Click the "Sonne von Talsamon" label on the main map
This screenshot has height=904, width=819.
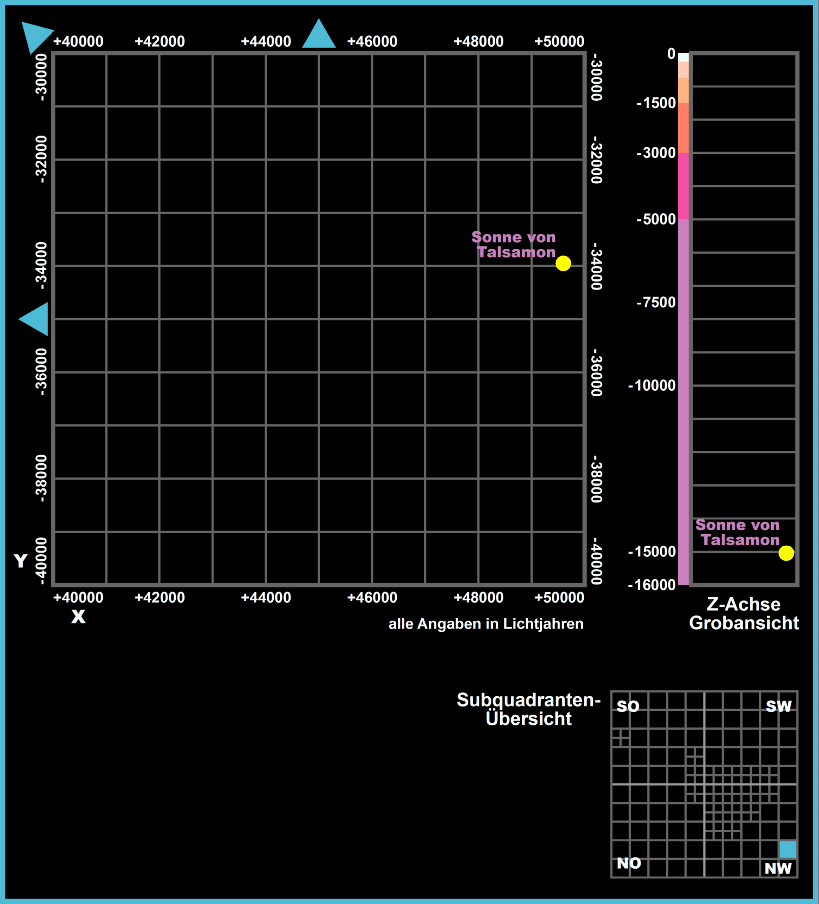pos(514,245)
